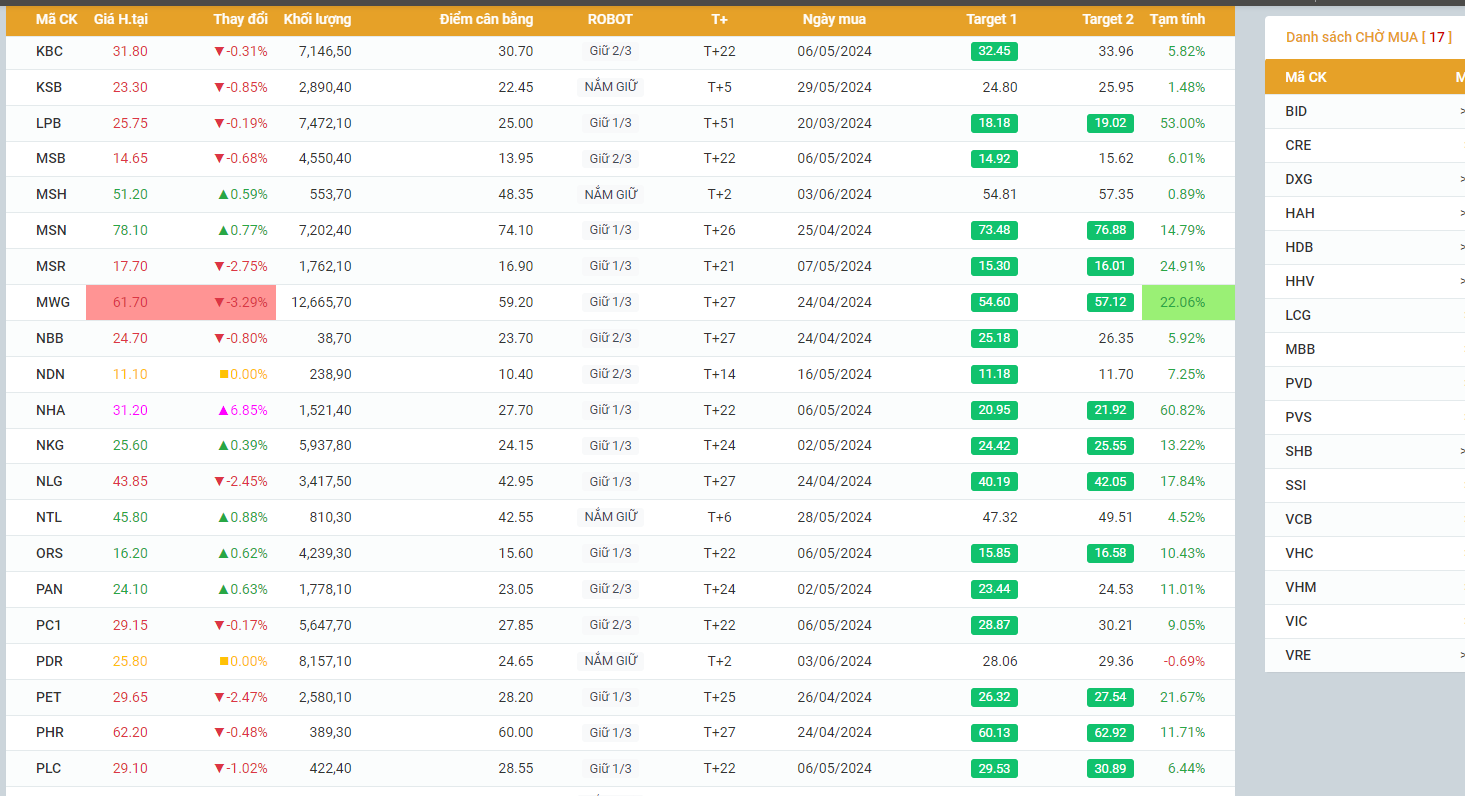Click the green Target 2 badge 57.12
The width and height of the screenshot is (1465, 796).
1110,302
